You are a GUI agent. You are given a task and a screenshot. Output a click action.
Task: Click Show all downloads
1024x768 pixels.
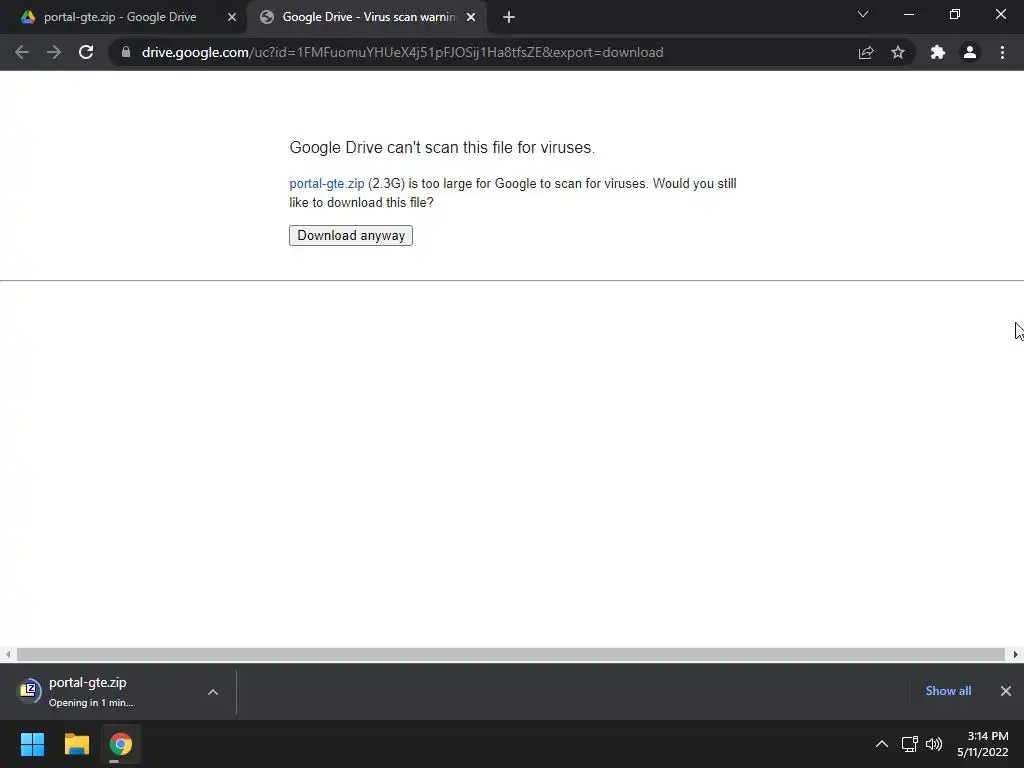(948, 691)
